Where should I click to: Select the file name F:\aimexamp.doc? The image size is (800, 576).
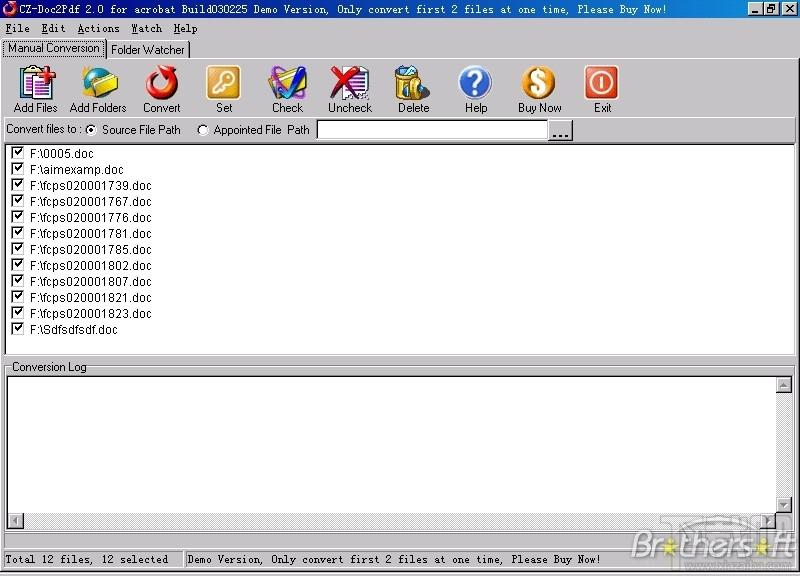pos(77,169)
